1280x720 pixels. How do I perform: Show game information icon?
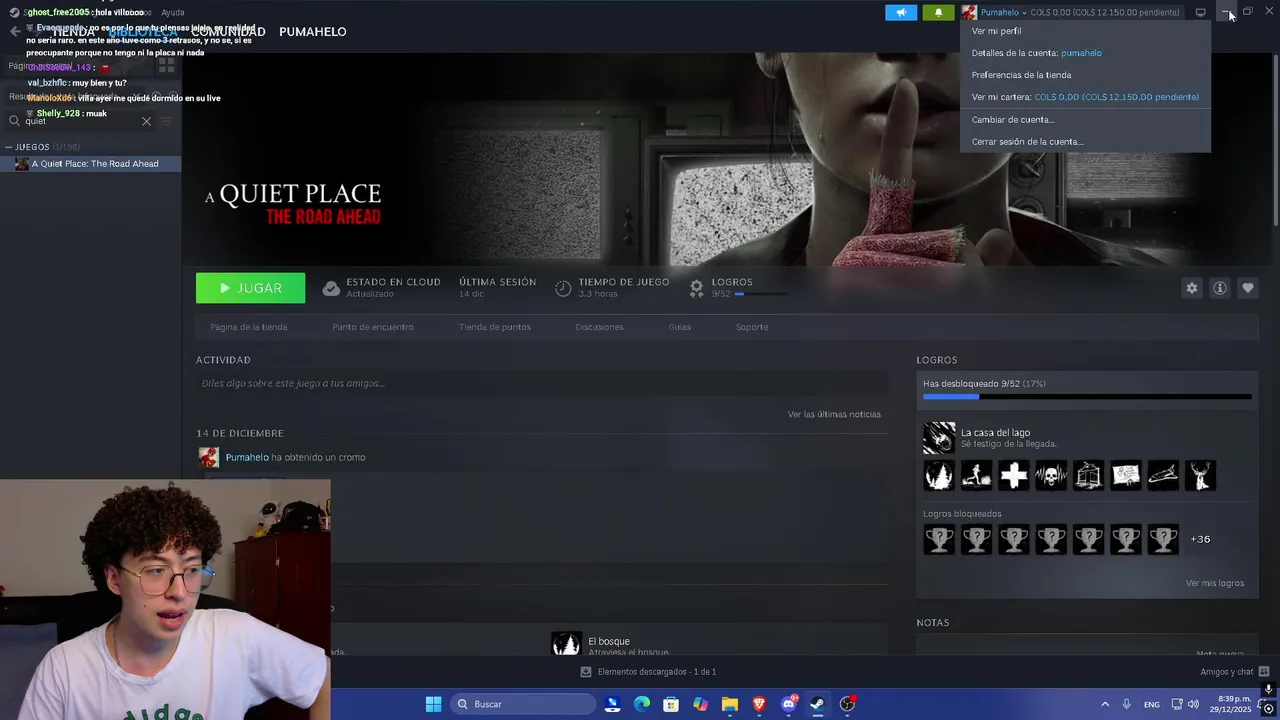(x=1219, y=288)
